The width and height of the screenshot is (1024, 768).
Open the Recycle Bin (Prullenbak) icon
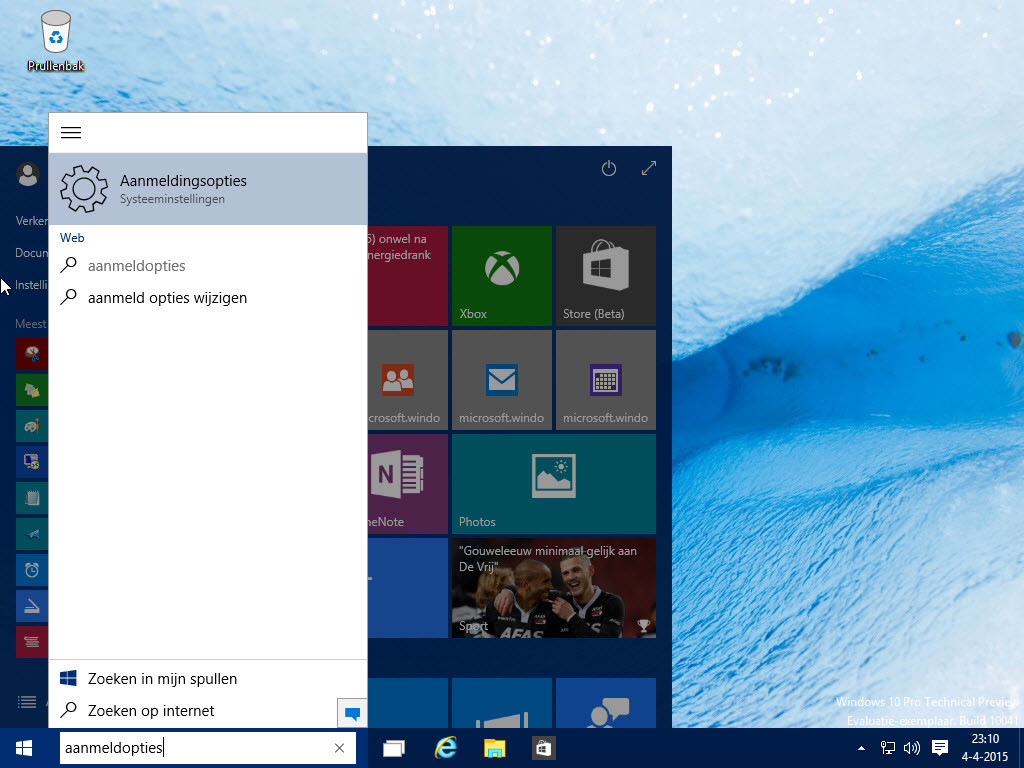[x=56, y=40]
